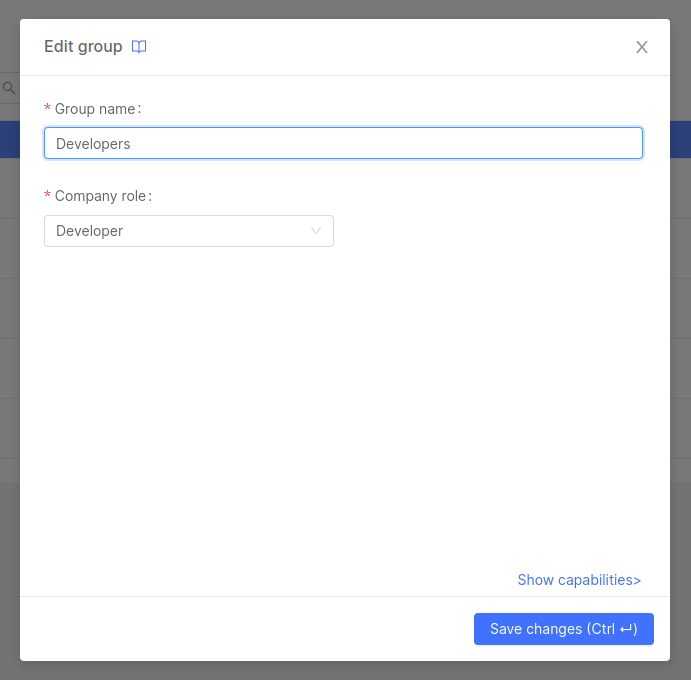The height and width of the screenshot is (680, 691).
Task: Click the red asterisk next to Company role
Action: [47, 197]
